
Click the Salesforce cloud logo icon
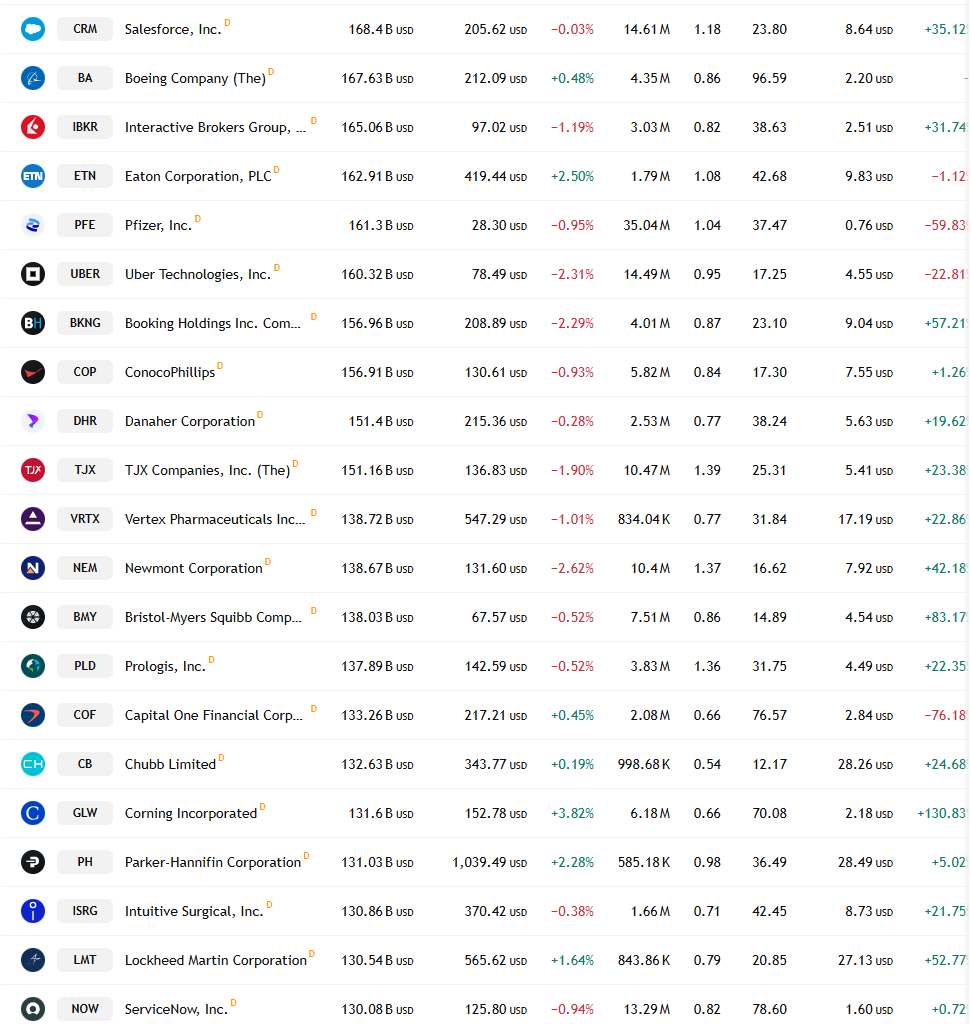coord(33,29)
